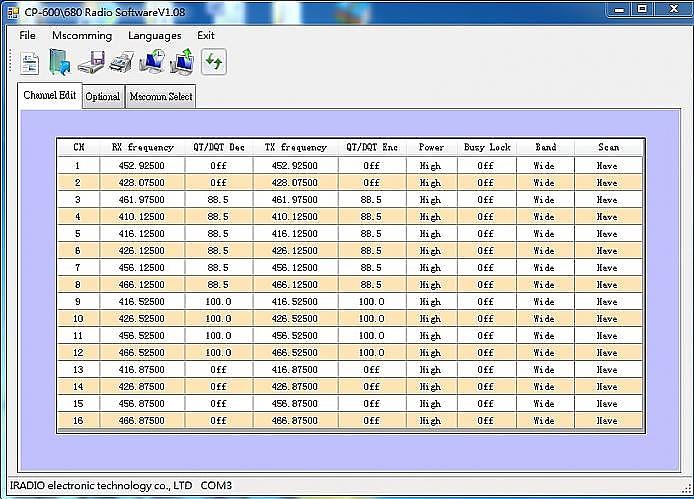This screenshot has width=694, height=499.
Task: Click channel 5 QT/DQT Dec value 88.5
Action: pyautogui.click(x=219, y=234)
